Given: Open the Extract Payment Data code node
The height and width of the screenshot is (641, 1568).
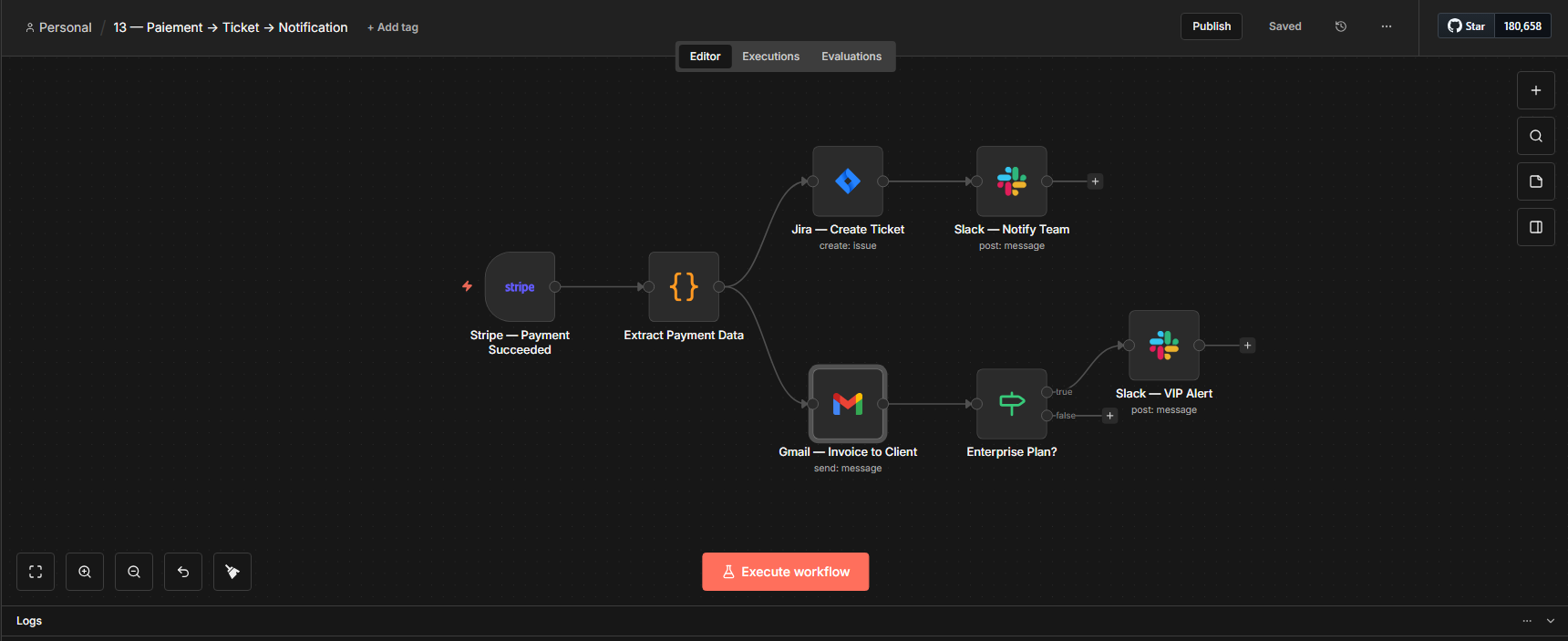Looking at the screenshot, I should click(x=684, y=286).
